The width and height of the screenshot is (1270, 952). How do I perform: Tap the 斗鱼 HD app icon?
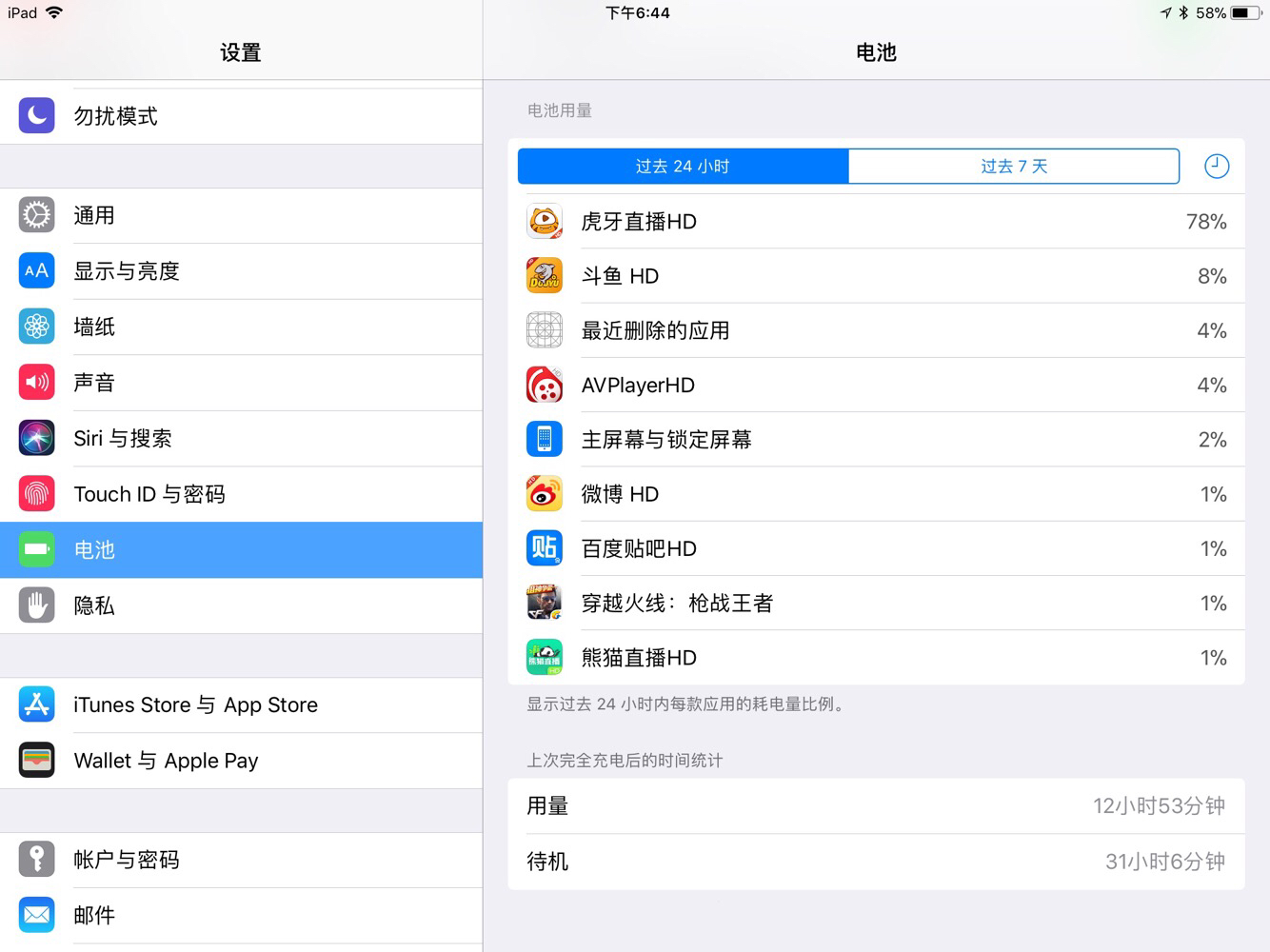click(x=545, y=276)
